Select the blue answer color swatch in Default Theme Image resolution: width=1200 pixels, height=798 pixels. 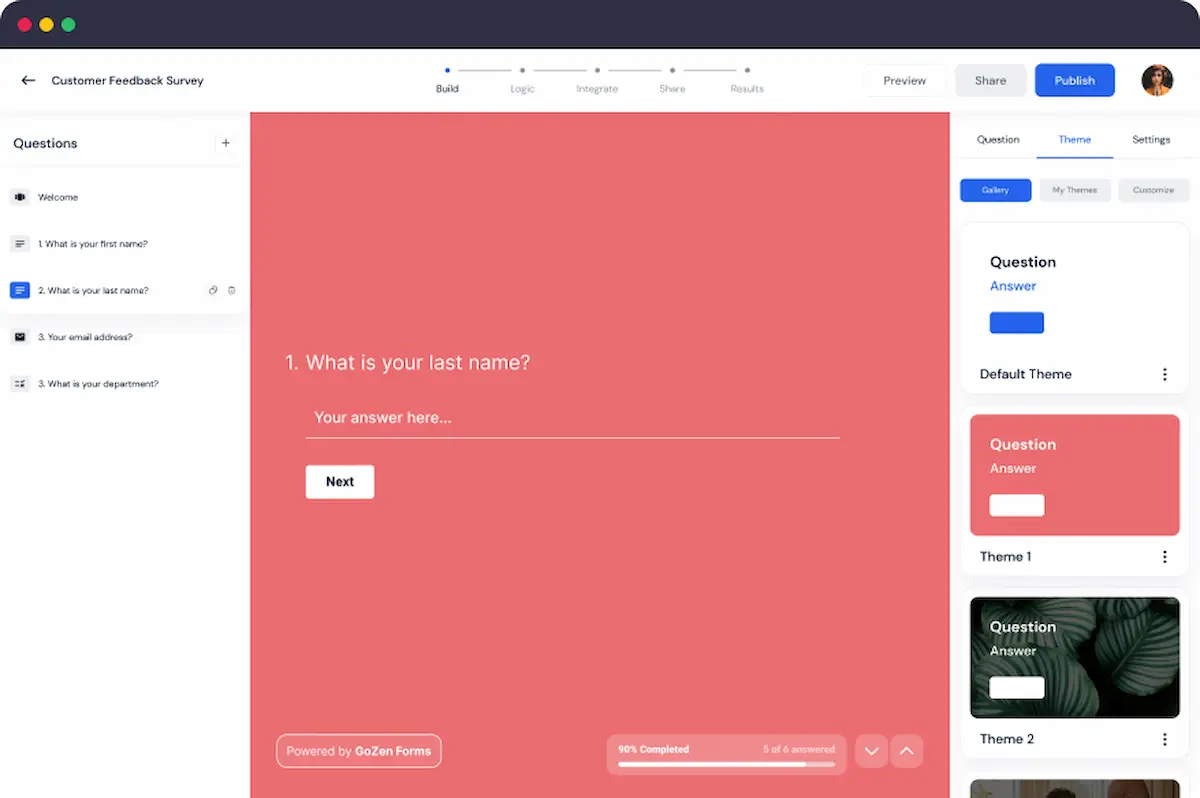(x=1016, y=322)
